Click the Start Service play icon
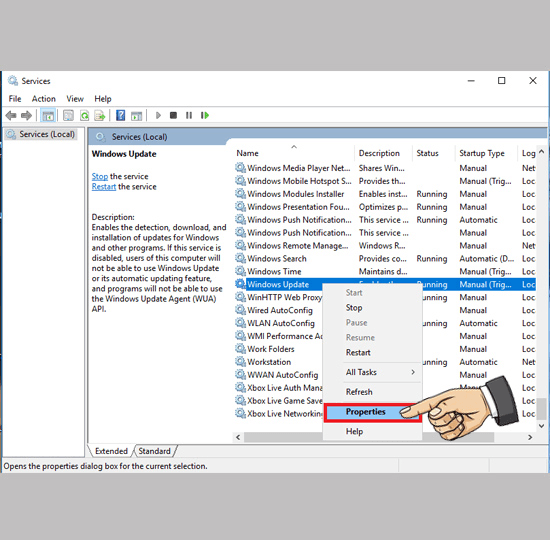 158,115
